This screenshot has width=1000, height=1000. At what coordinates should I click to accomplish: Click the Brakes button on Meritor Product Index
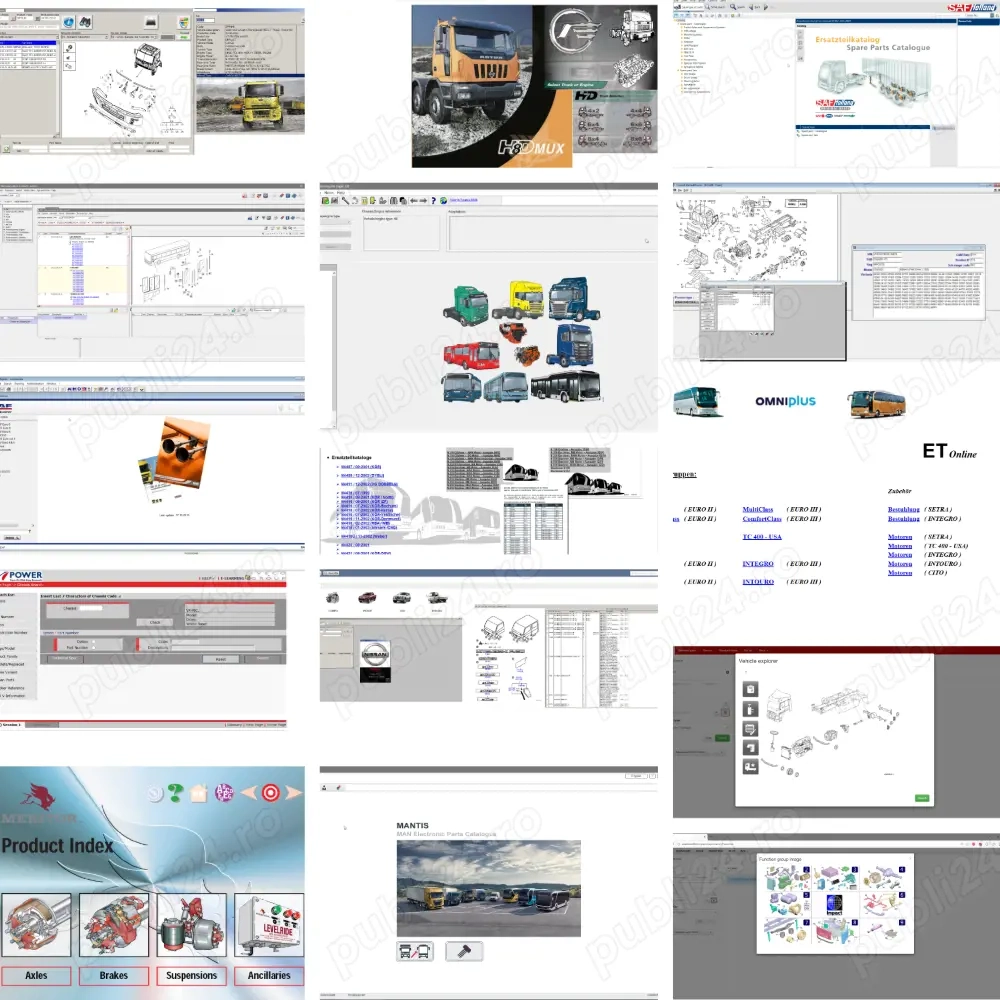coord(114,974)
